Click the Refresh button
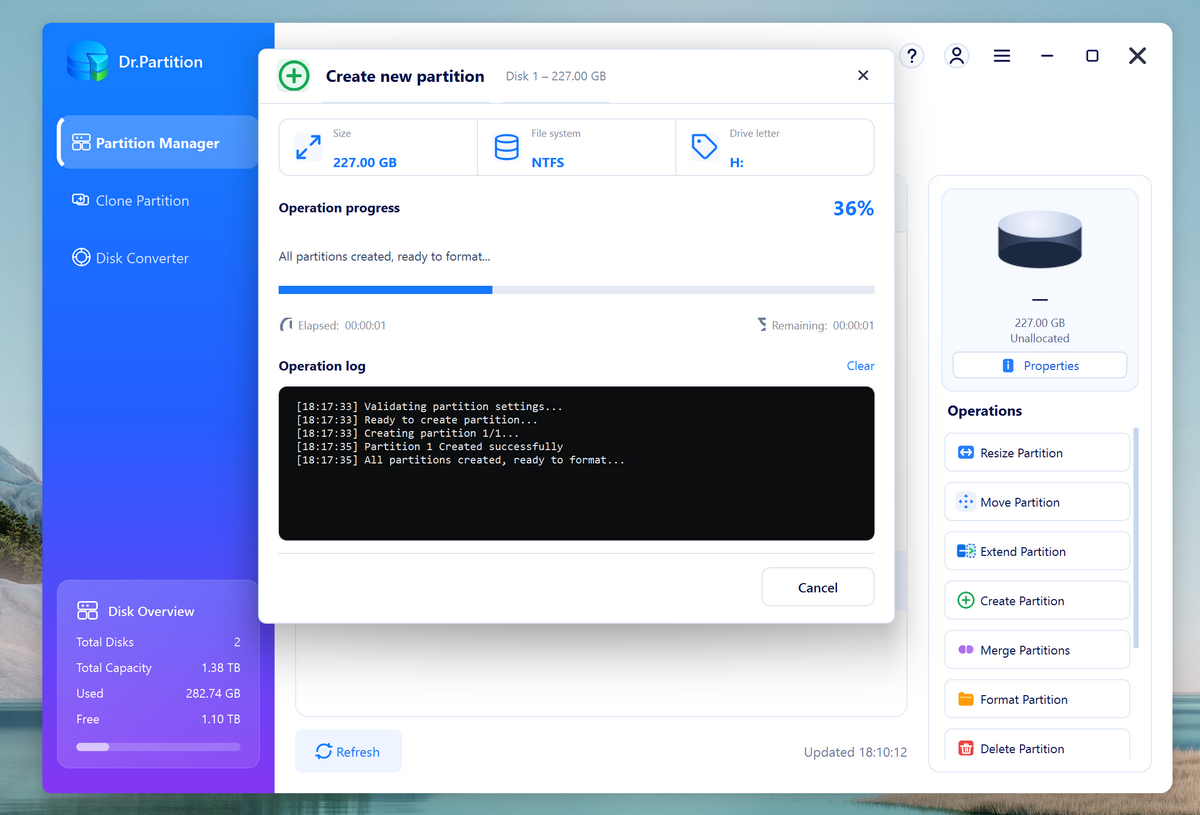This screenshot has height=815, width=1200. click(348, 752)
